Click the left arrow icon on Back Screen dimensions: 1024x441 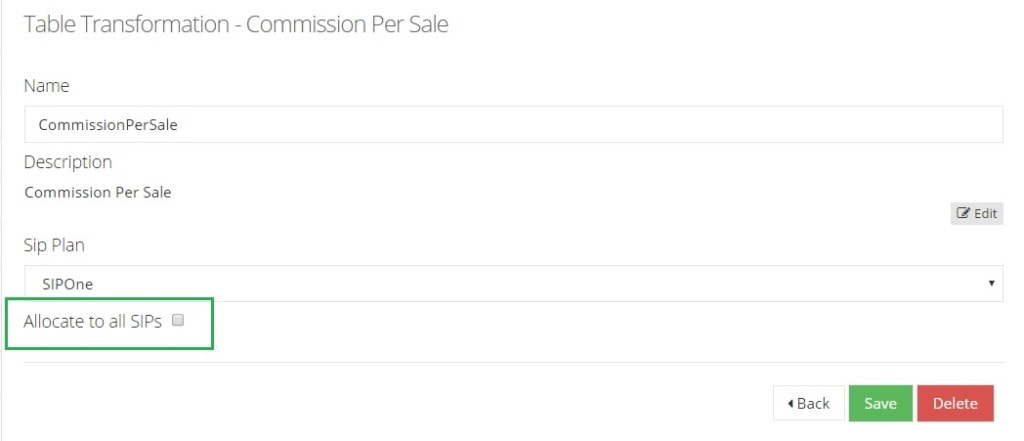point(790,403)
